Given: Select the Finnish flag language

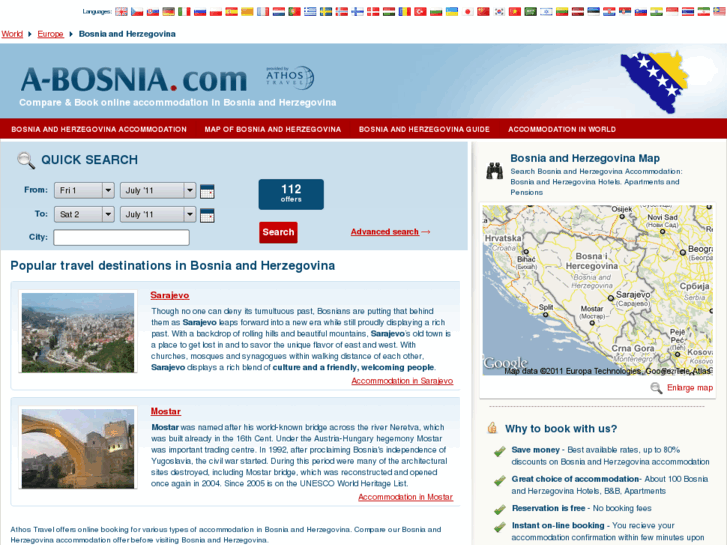Looking at the screenshot, I should click(357, 12).
